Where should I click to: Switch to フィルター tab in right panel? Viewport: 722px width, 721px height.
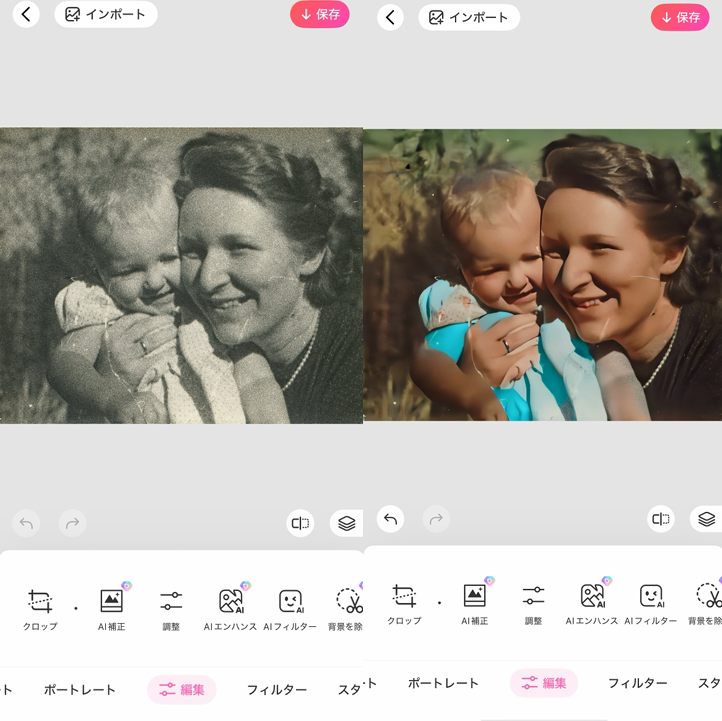637,683
